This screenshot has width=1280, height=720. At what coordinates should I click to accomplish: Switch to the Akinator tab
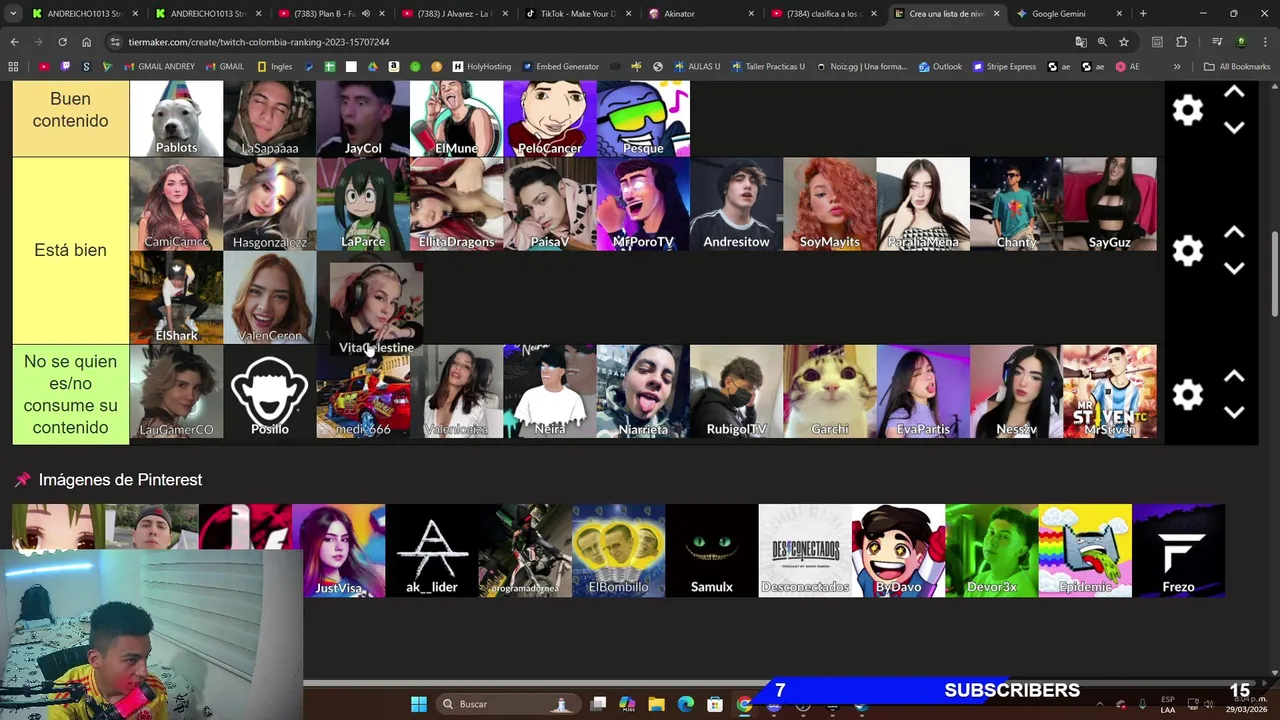coord(700,14)
